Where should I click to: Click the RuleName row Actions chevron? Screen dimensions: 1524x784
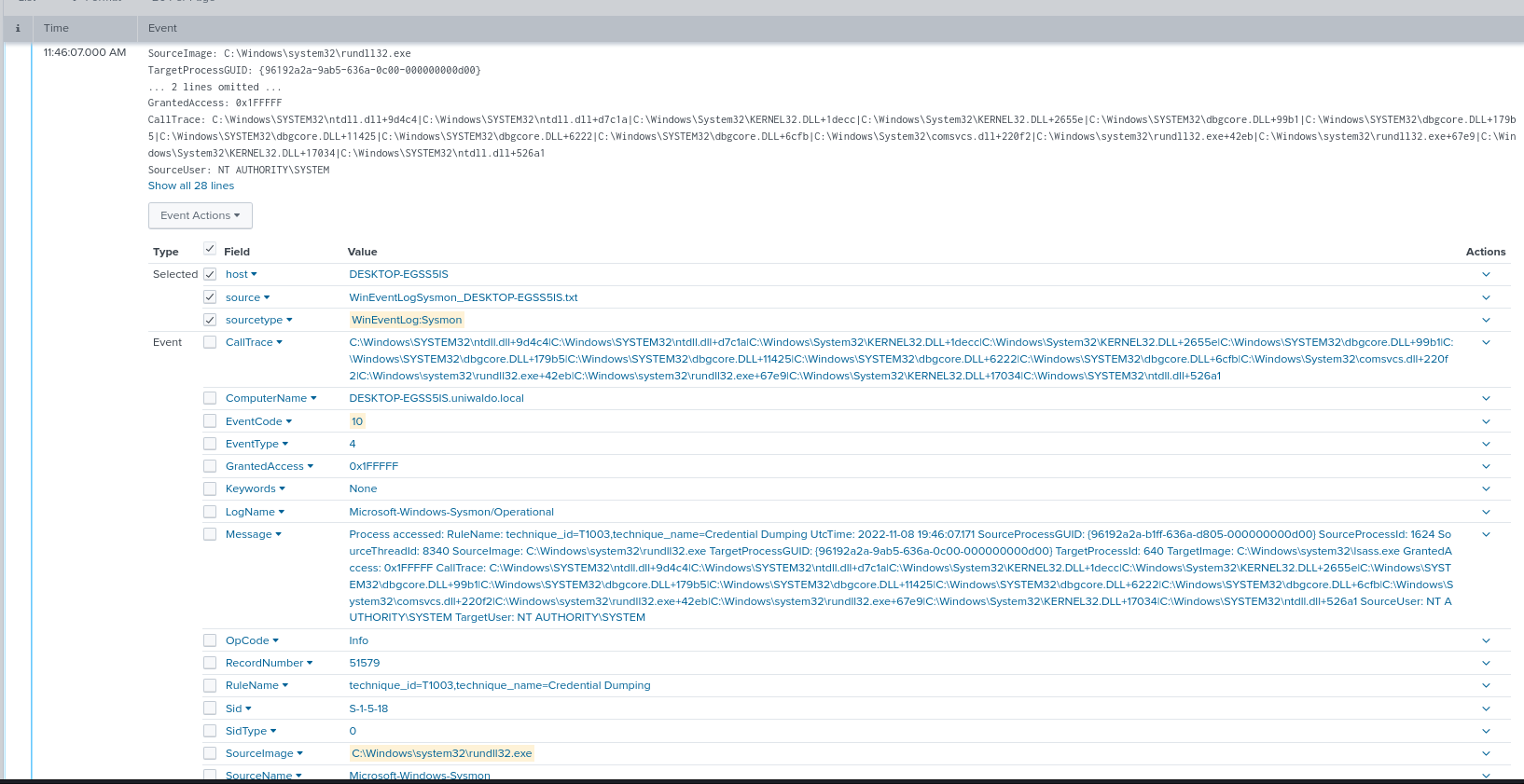(1486, 685)
